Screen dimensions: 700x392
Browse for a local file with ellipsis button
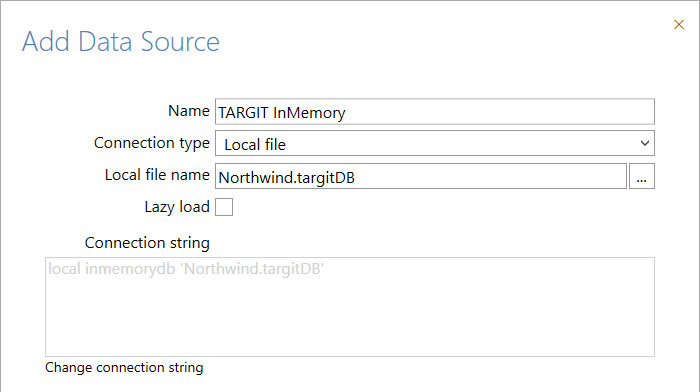click(642, 176)
